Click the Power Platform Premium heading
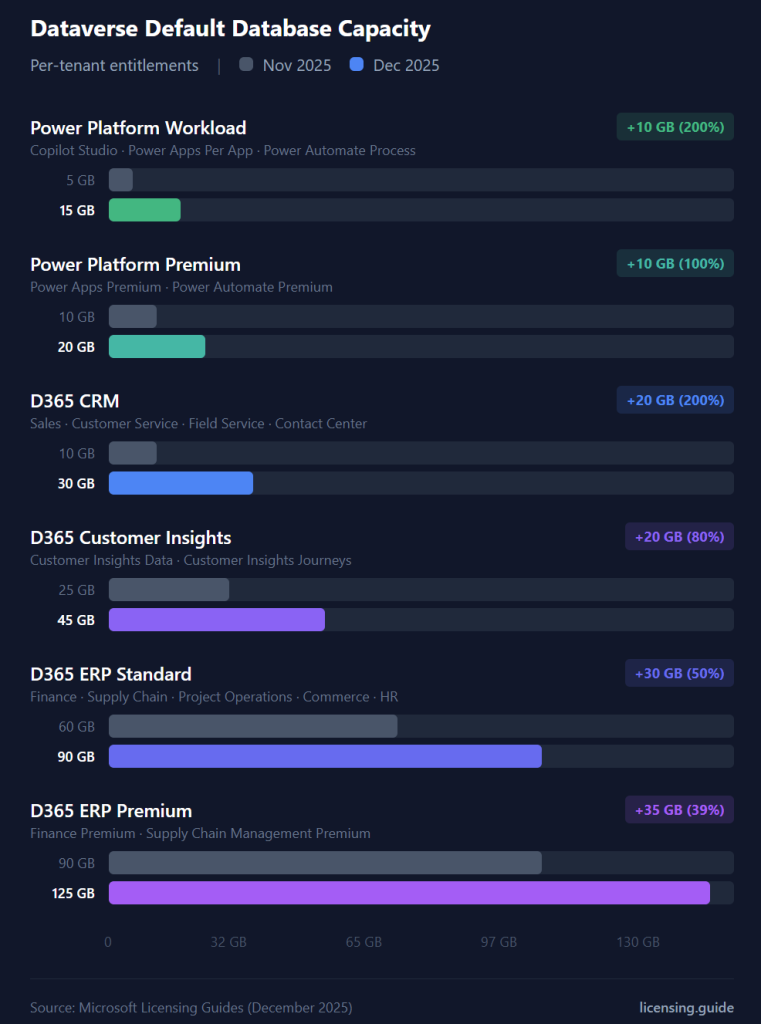 click(135, 265)
